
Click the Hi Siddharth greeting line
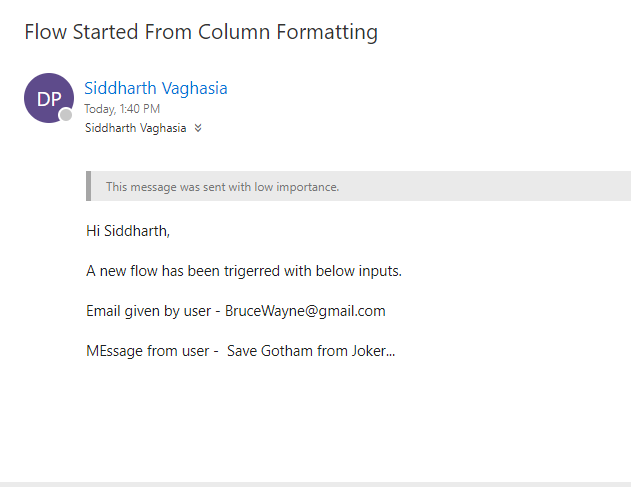128,231
